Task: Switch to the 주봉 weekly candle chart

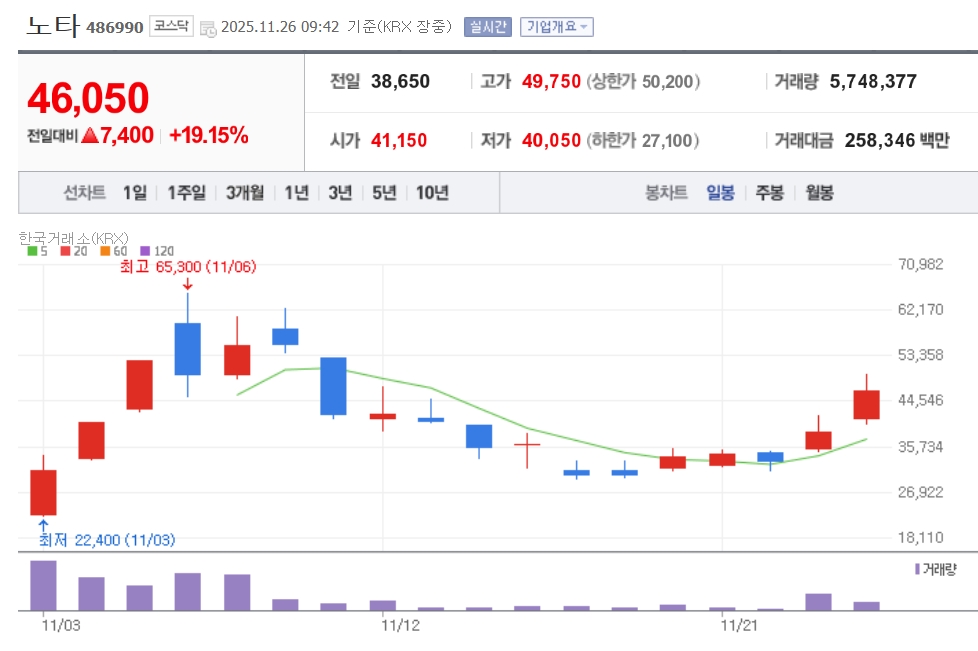Action: click(769, 193)
